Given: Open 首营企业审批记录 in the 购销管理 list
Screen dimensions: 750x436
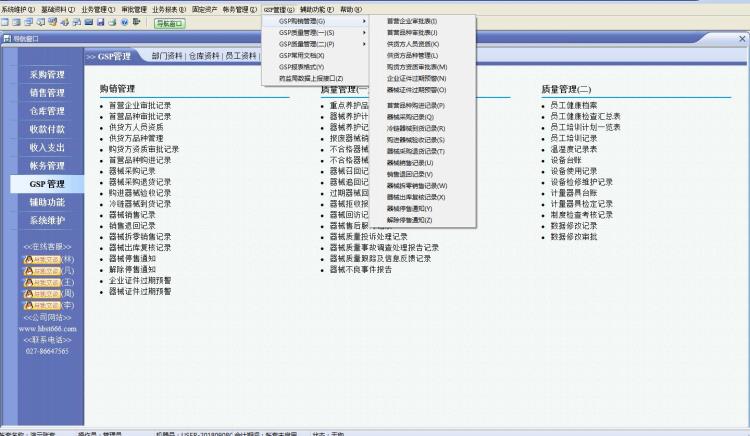Looking at the screenshot, I should point(140,105).
